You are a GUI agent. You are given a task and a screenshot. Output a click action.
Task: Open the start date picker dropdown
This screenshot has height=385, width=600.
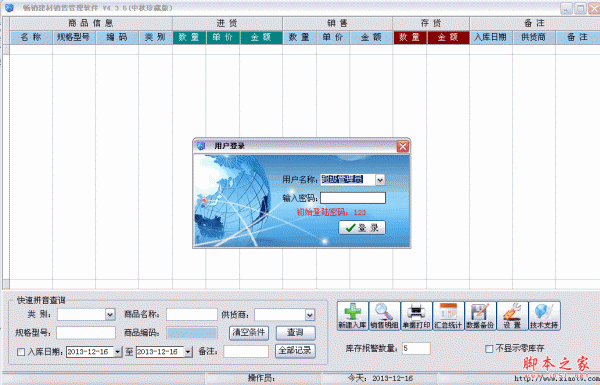coord(117,352)
